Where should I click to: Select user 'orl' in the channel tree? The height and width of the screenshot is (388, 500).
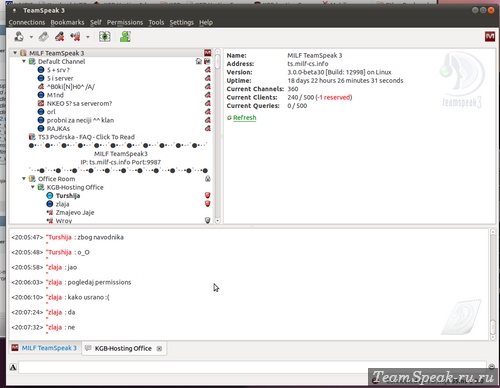pyautogui.click(x=51, y=112)
